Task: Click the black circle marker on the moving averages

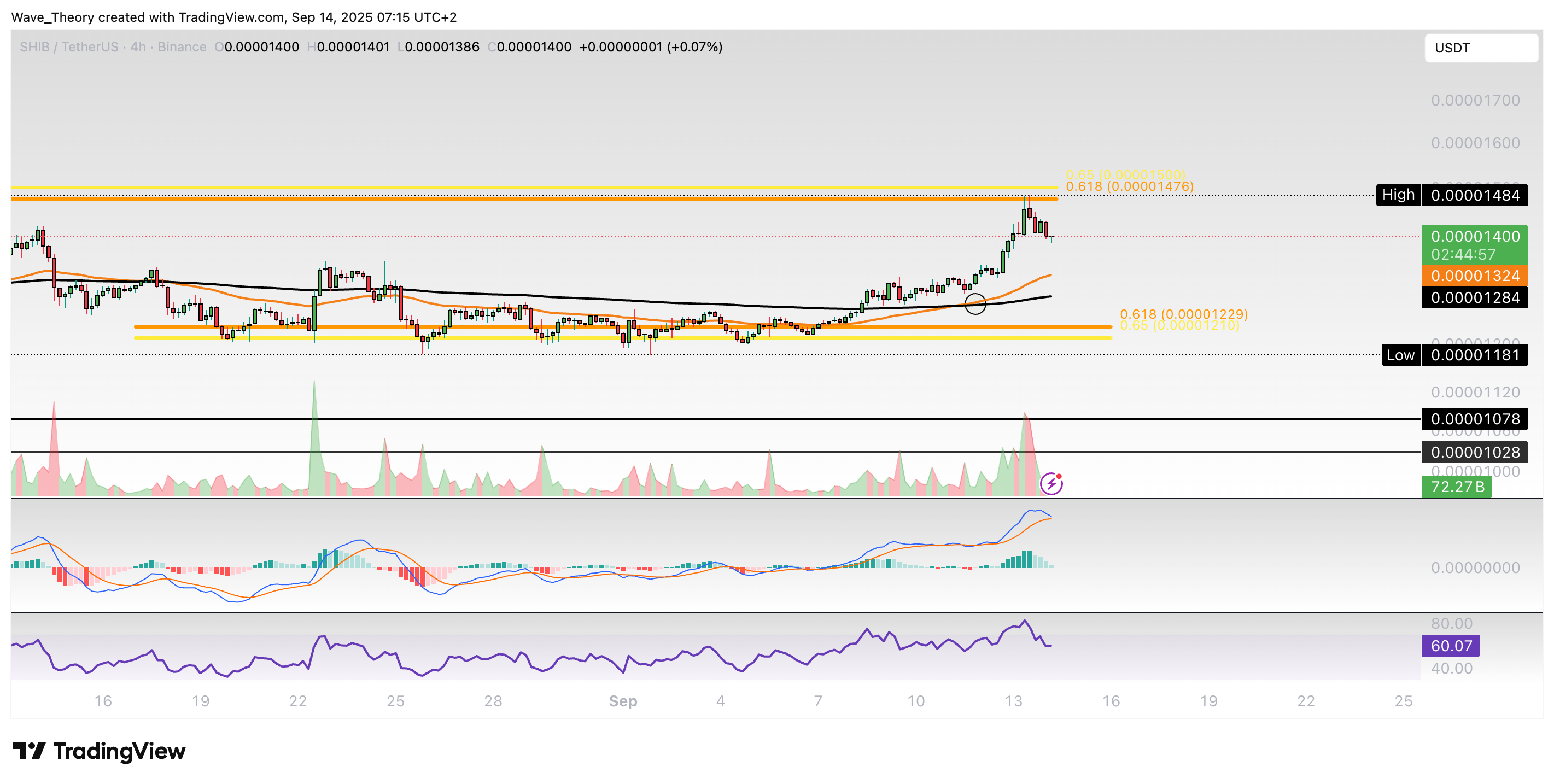Action: coord(975,303)
